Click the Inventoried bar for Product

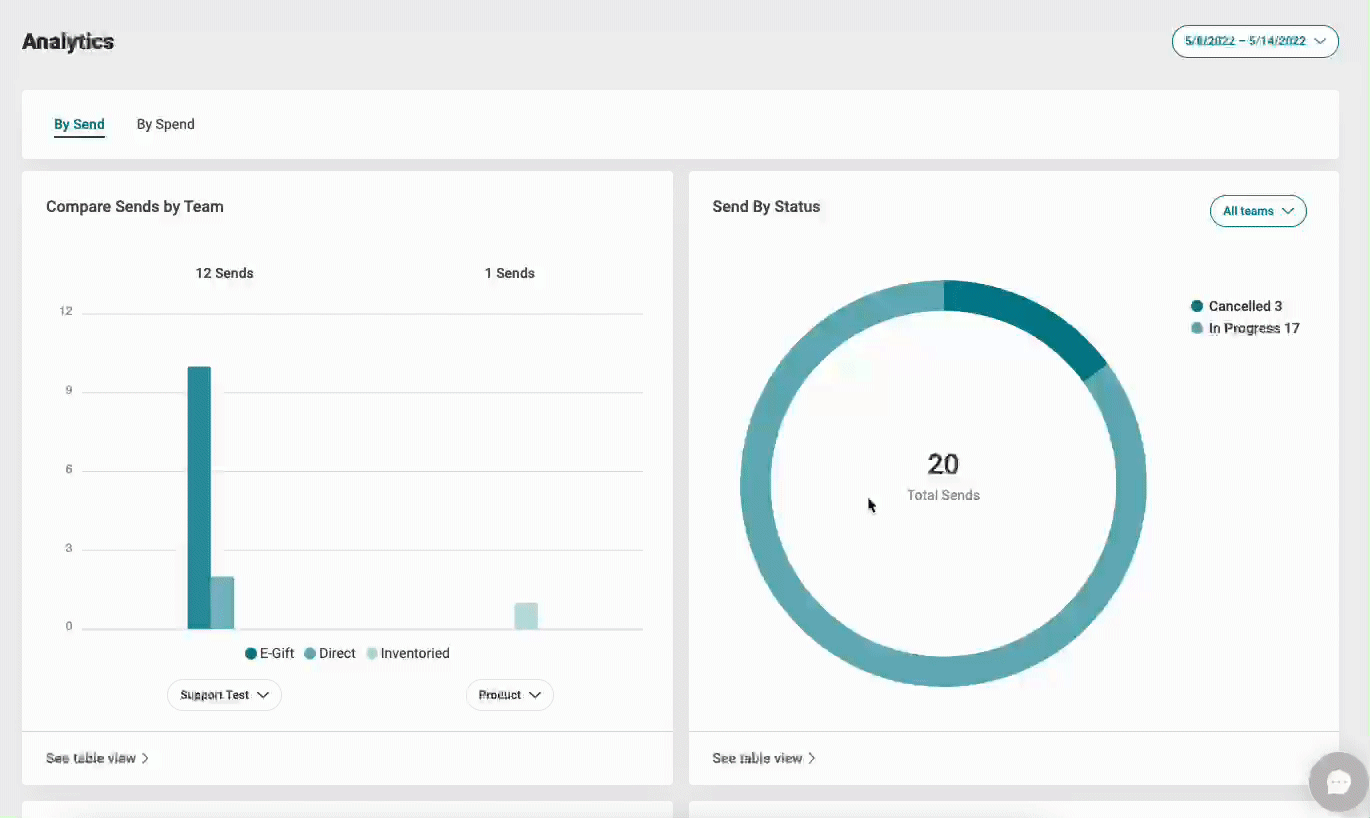tap(526, 616)
